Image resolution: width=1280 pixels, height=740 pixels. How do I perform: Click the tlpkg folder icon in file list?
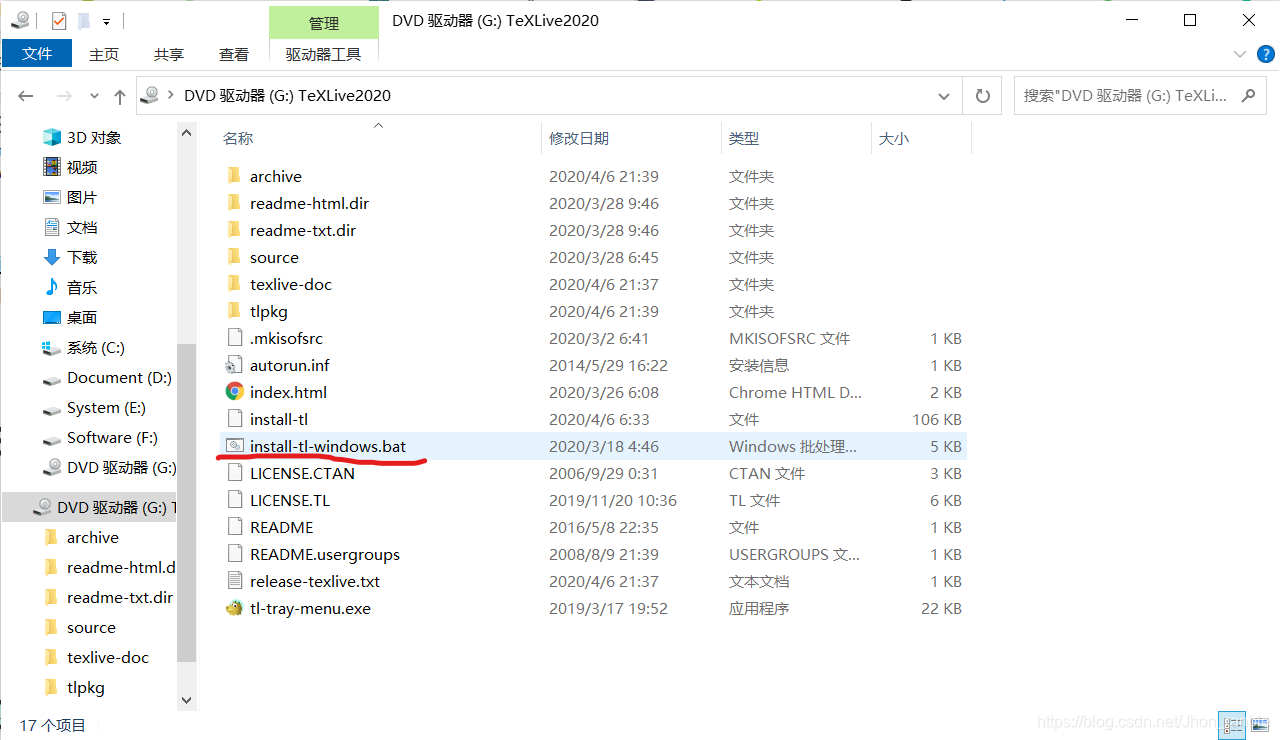(x=234, y=311)
